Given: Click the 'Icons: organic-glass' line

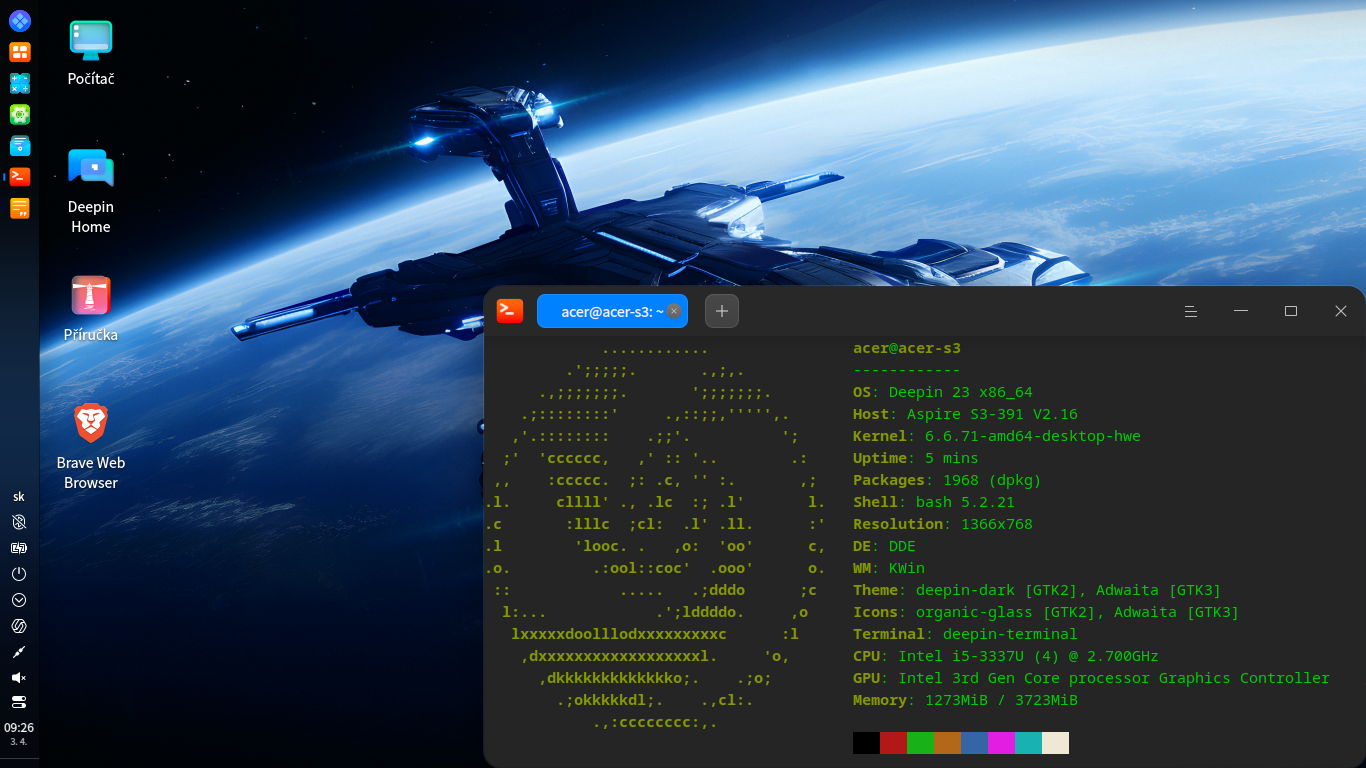Looking at the screenshot, I should click(1046, 612).
